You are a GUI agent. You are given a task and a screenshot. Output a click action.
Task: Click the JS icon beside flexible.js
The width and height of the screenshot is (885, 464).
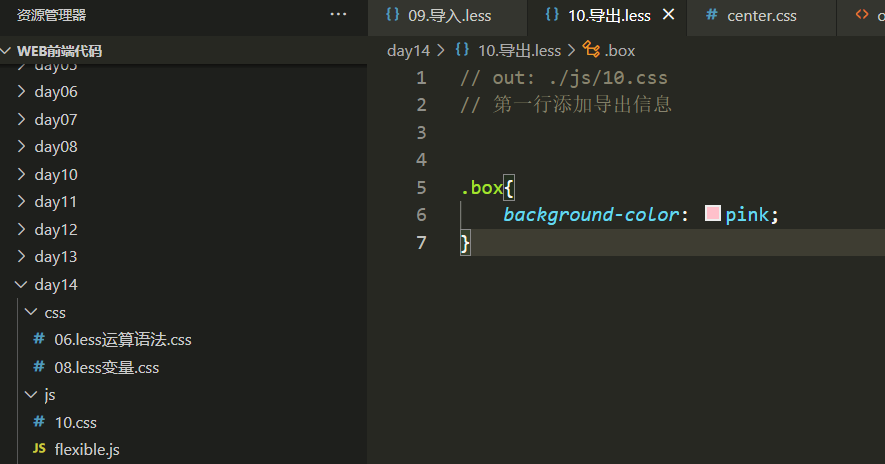tap(39, 449)
